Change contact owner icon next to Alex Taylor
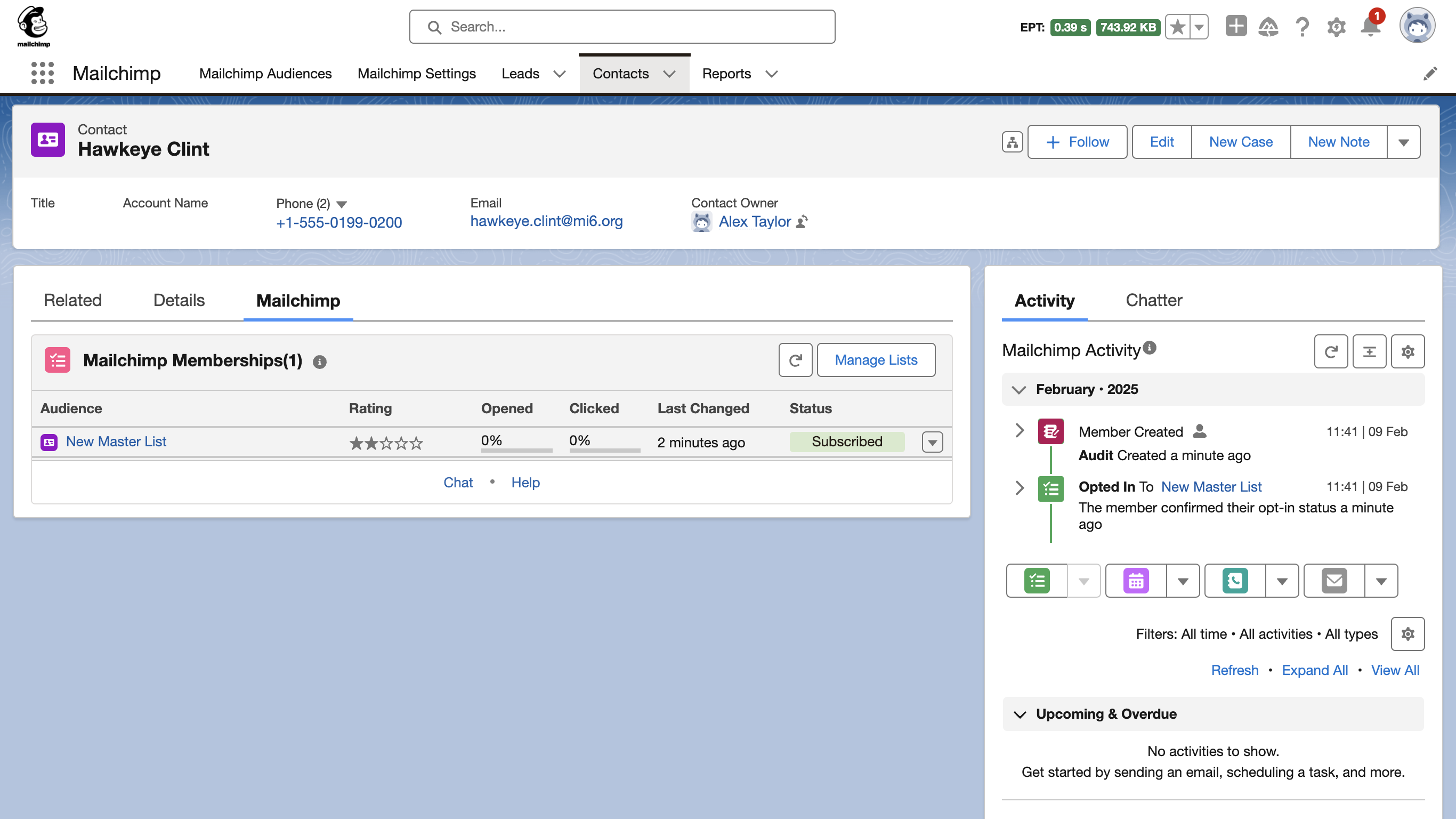The image size is (1456, 819). click(x=802, y=222)
